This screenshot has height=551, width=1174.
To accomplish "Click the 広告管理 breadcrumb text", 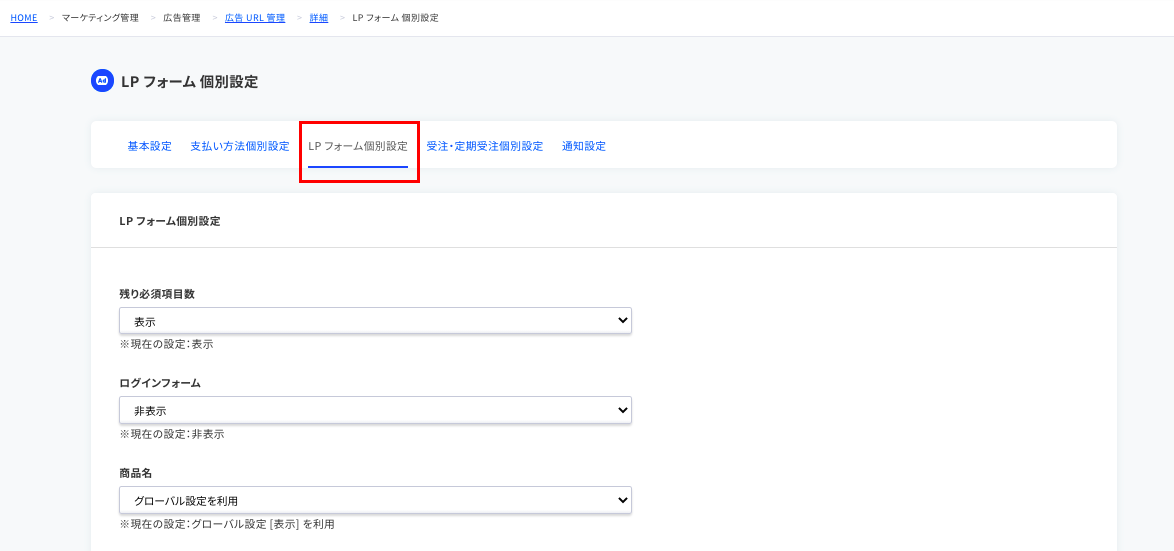I will (x=182, y=18).
